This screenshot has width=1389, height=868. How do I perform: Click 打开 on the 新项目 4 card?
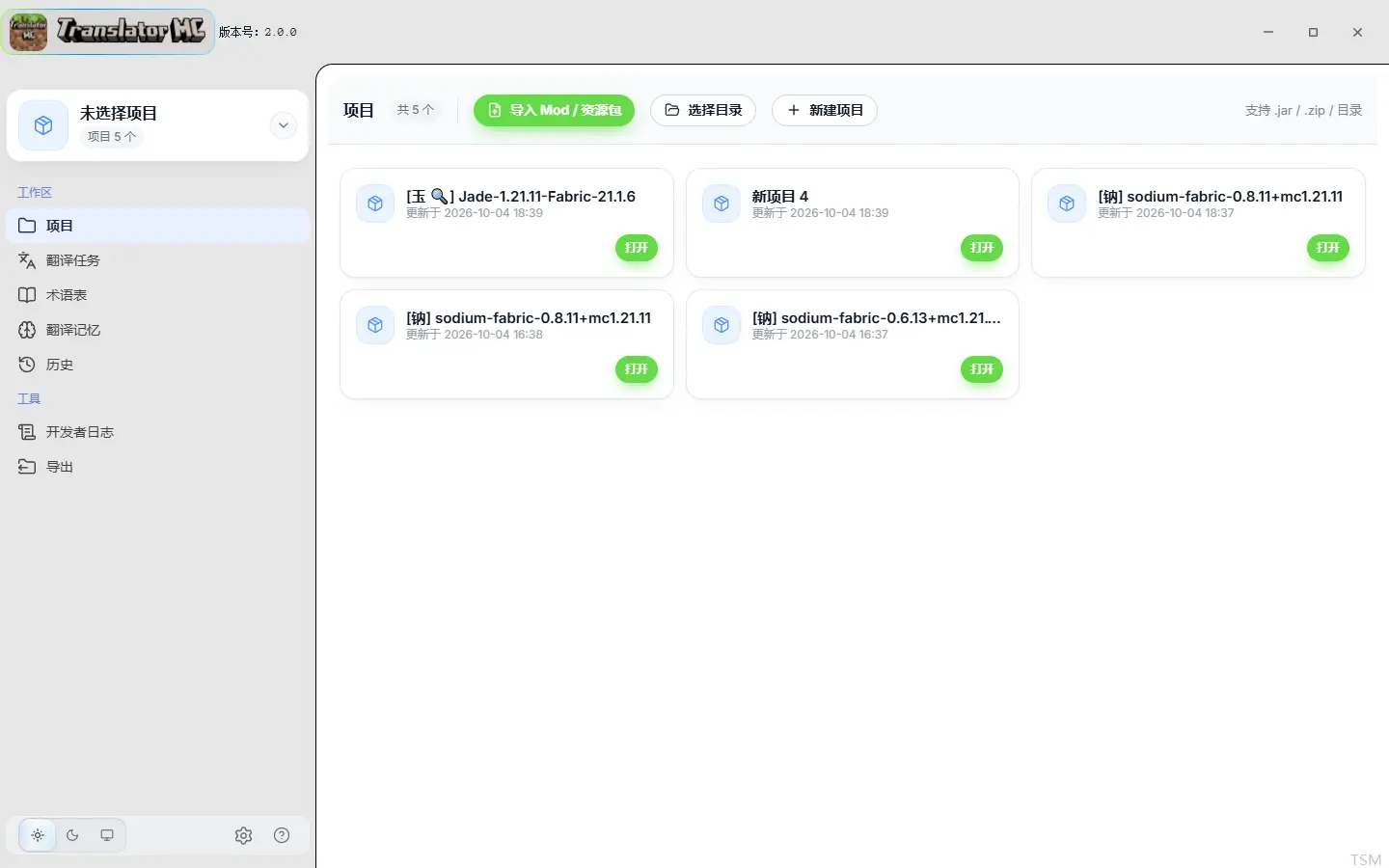pyautogui.click(x=982, y=248)
